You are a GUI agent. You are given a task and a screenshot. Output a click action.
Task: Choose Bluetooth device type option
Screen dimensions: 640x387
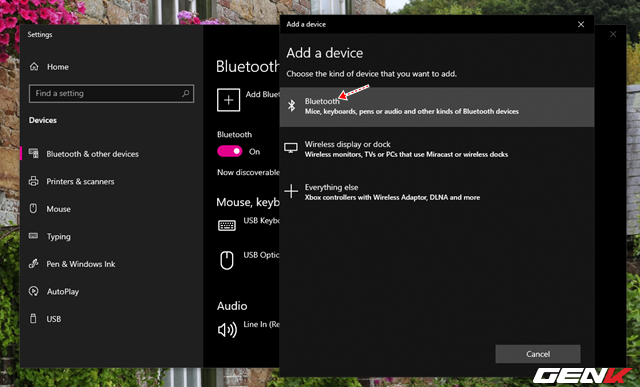pos(437,107)
